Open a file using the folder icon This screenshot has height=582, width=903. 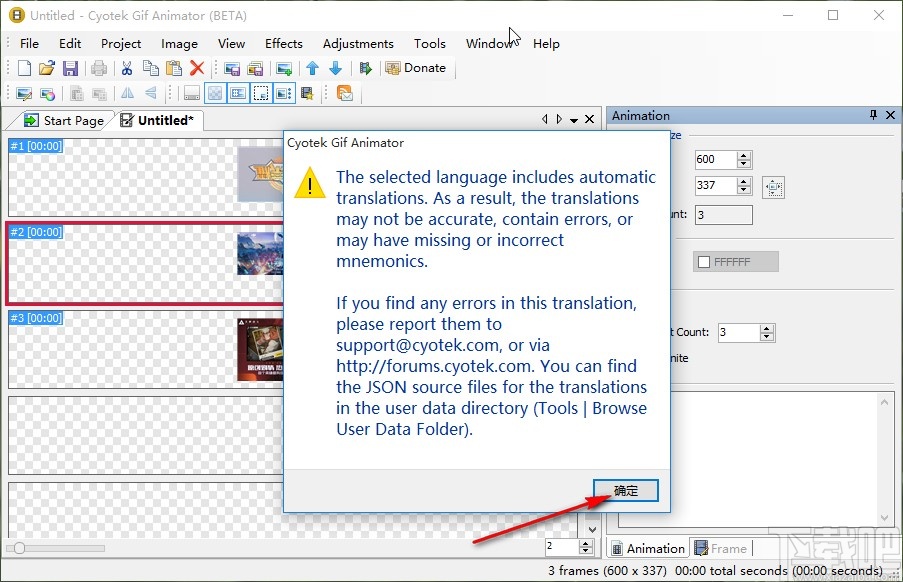(x=47, y=69)
